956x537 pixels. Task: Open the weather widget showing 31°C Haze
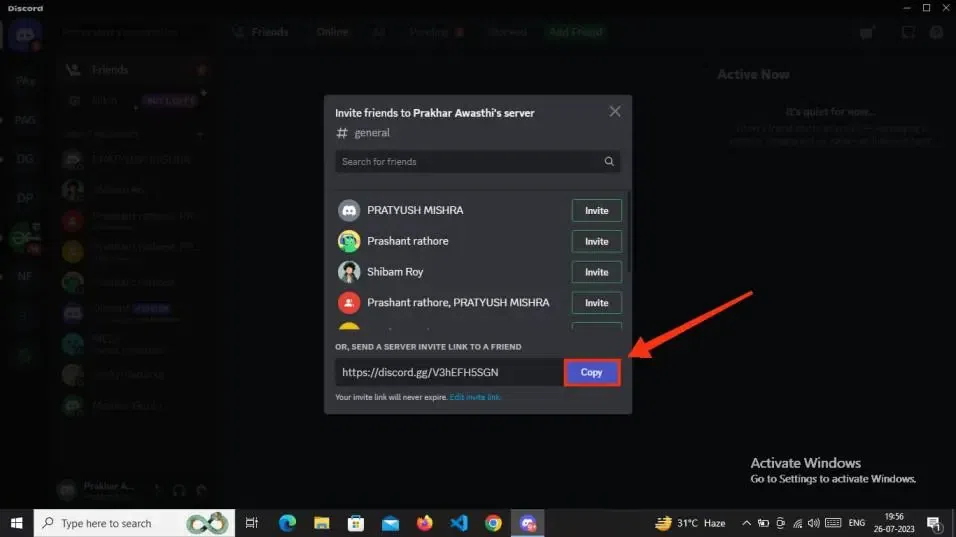click(x=690, y=523)
